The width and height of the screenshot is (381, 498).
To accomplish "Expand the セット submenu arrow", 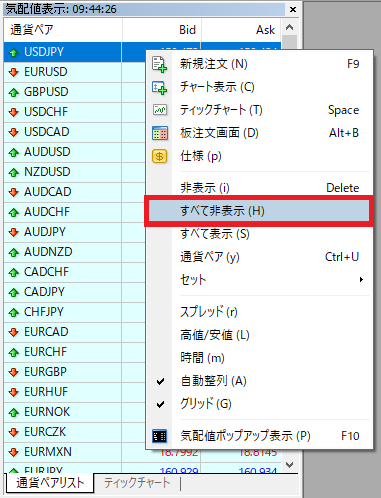I will click(x=361, y=280).
